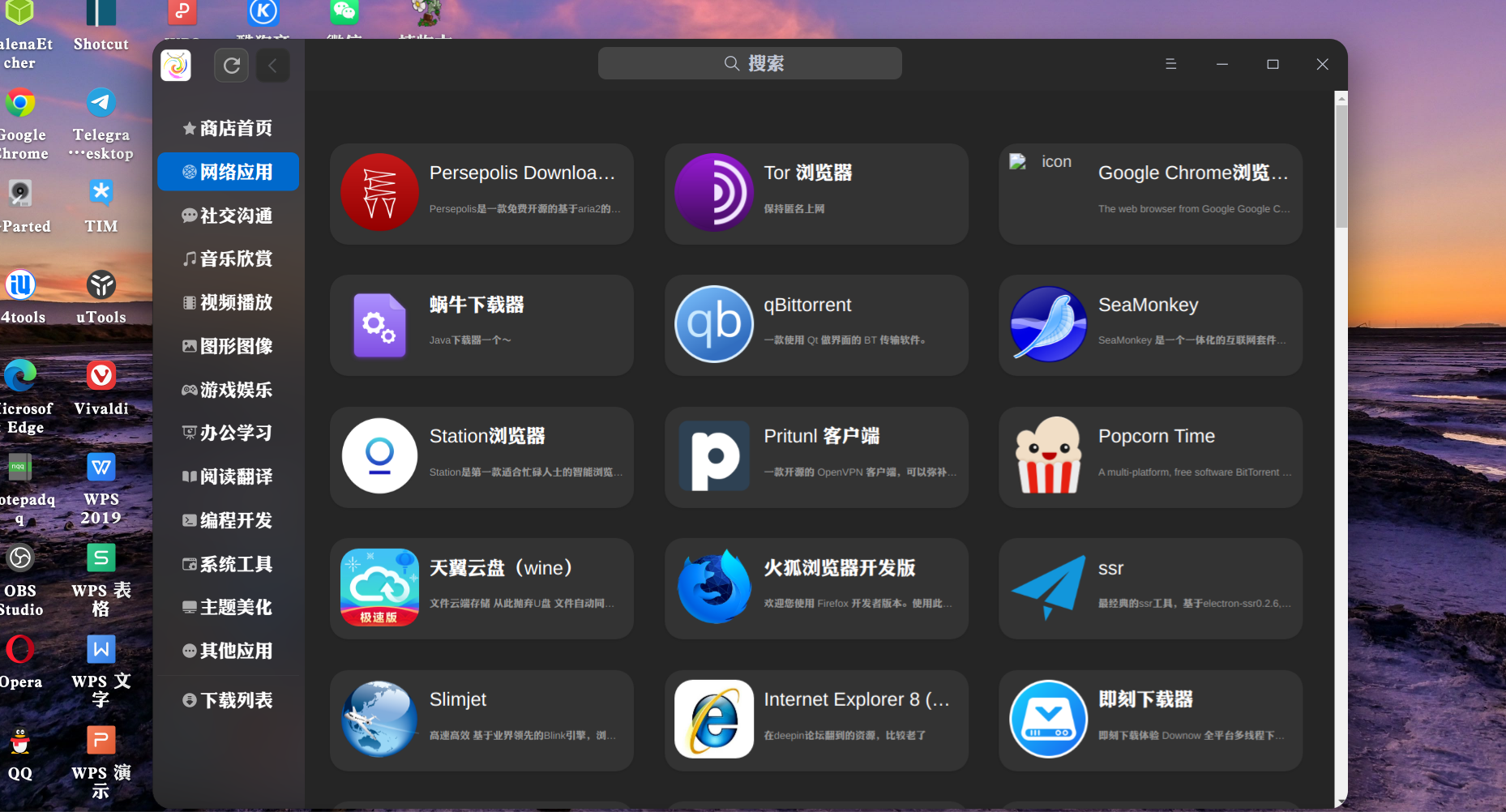1506x812 pixels.
Task: Open the hamburger options menu
Action: point(1170,63)
